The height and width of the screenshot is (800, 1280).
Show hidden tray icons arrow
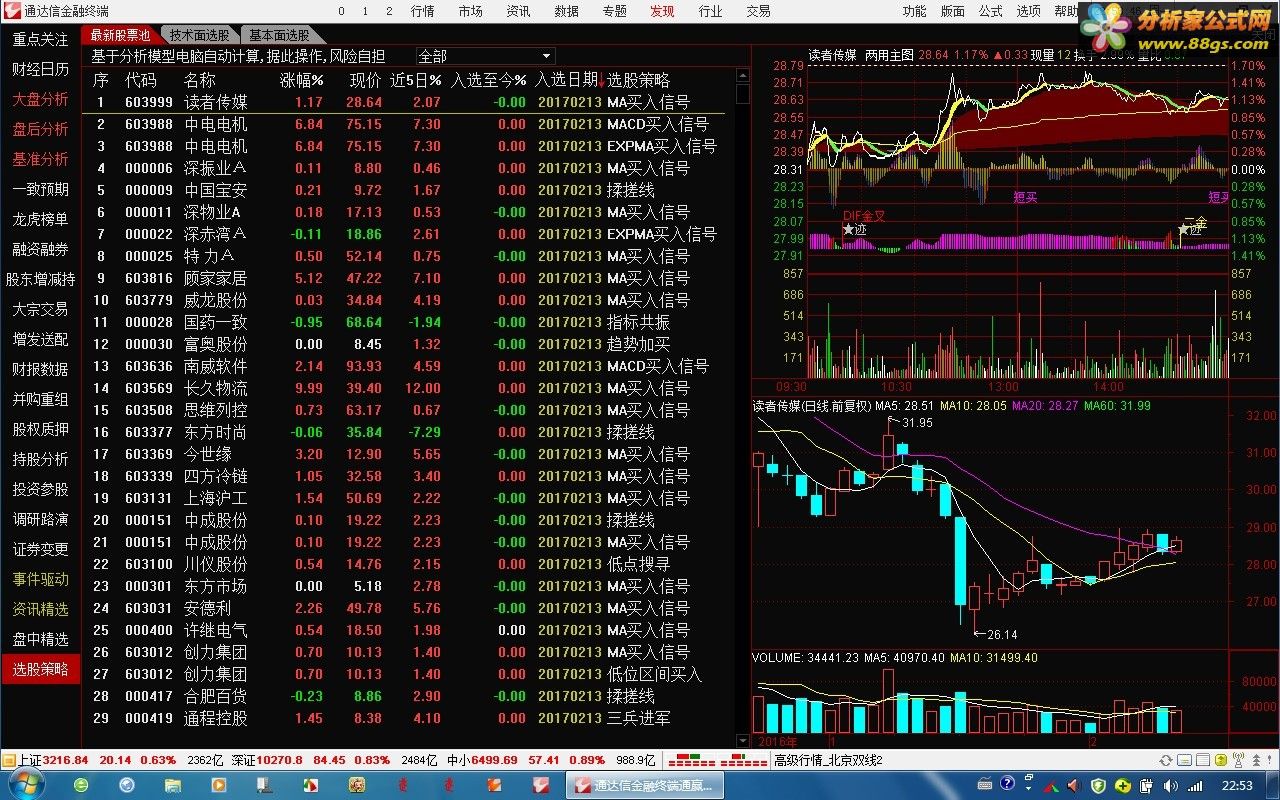pos(1028,788)
